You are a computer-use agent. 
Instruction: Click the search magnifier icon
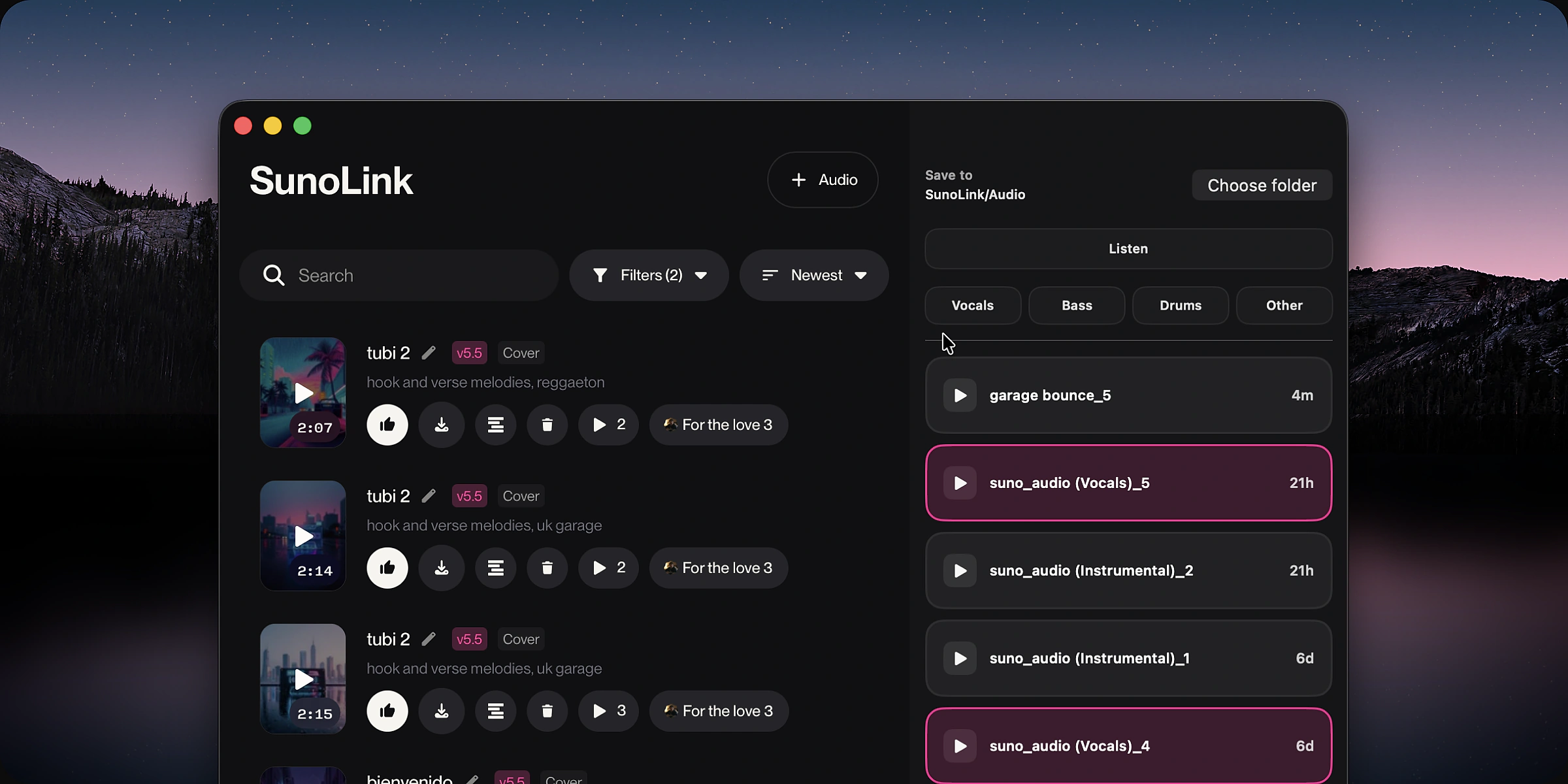[x=274, y=275]
